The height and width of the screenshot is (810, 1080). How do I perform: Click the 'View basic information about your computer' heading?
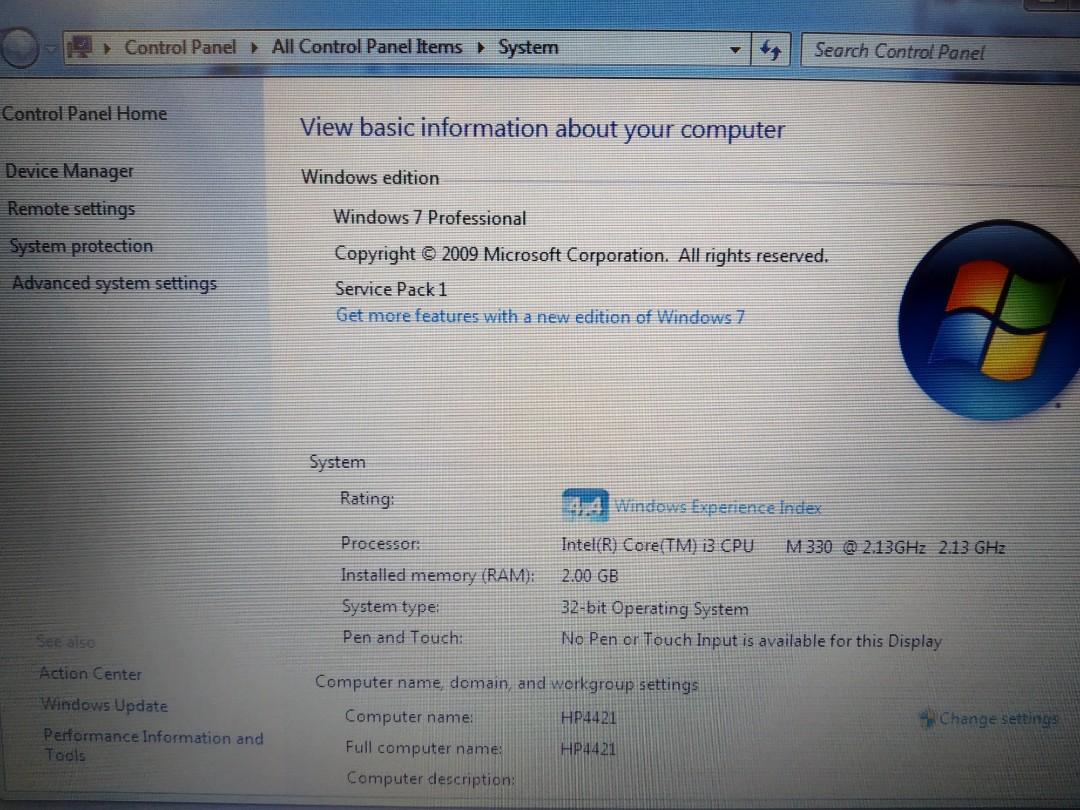(x=542, y=129)
